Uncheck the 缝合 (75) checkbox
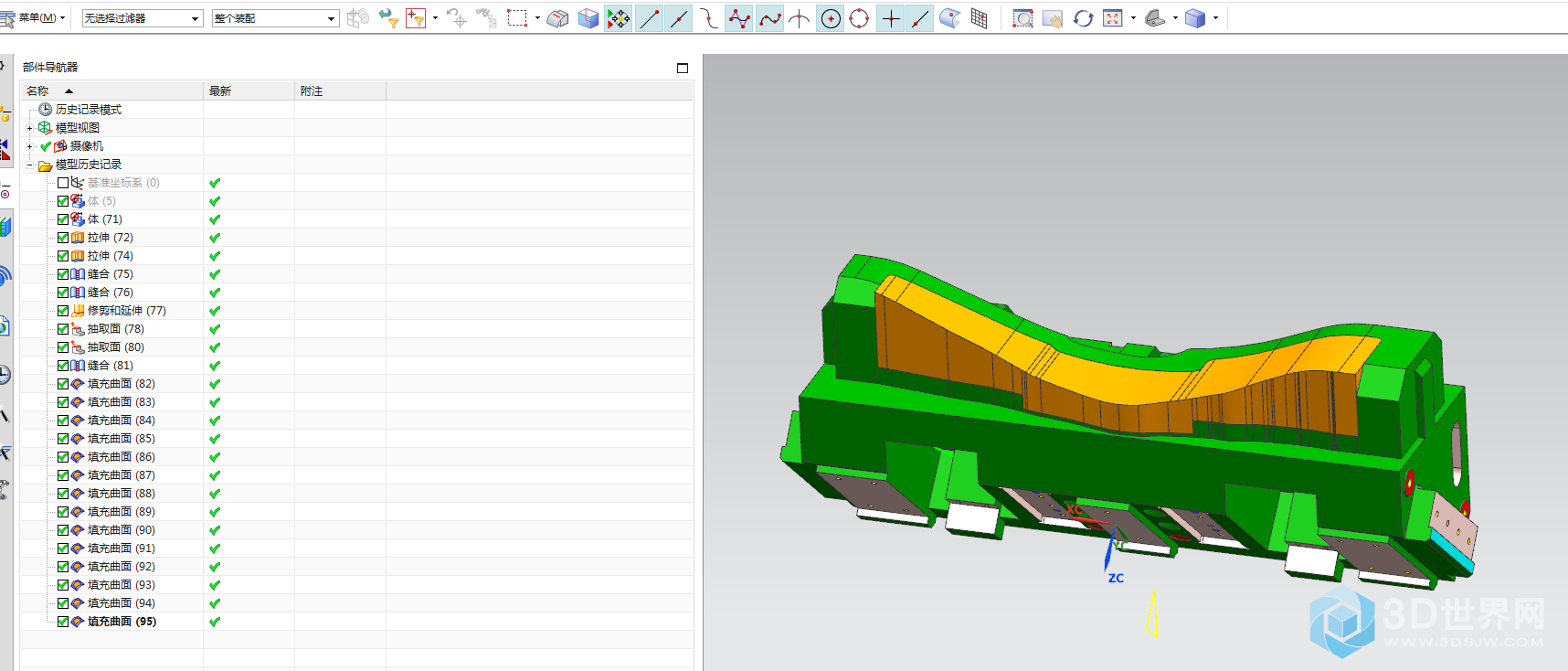Image resolution: width=1568 pixels, height=671 pixels. pyautogui.click(x=63, y=274)
